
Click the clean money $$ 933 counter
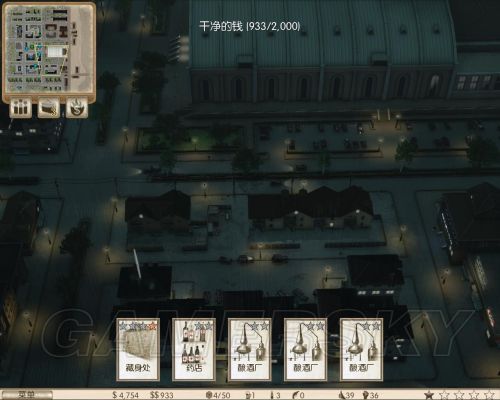[x=162, y=395]
